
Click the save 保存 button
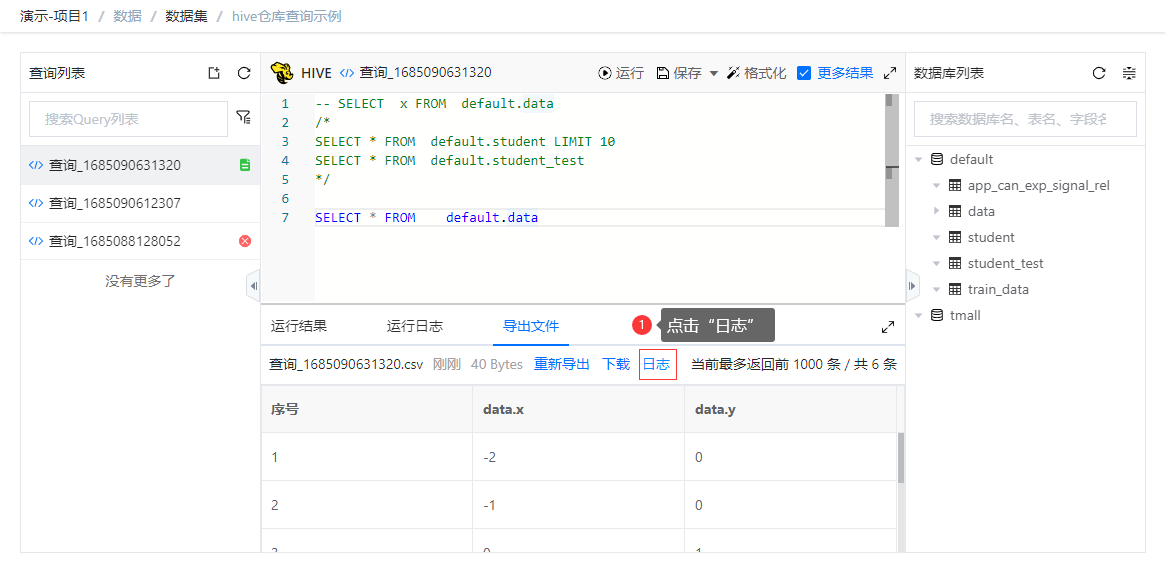click(679, 73)
